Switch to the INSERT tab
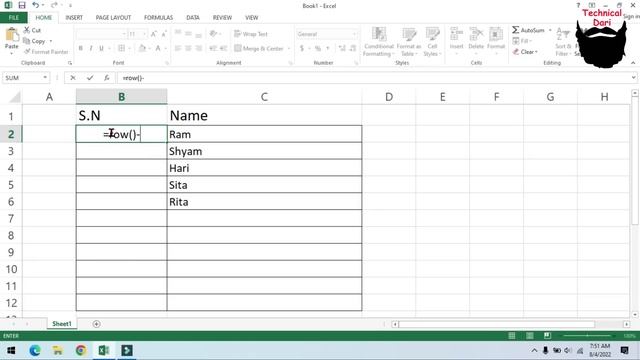Image resolution: width=640 pixels, height=360 pixels. [74, 18]
